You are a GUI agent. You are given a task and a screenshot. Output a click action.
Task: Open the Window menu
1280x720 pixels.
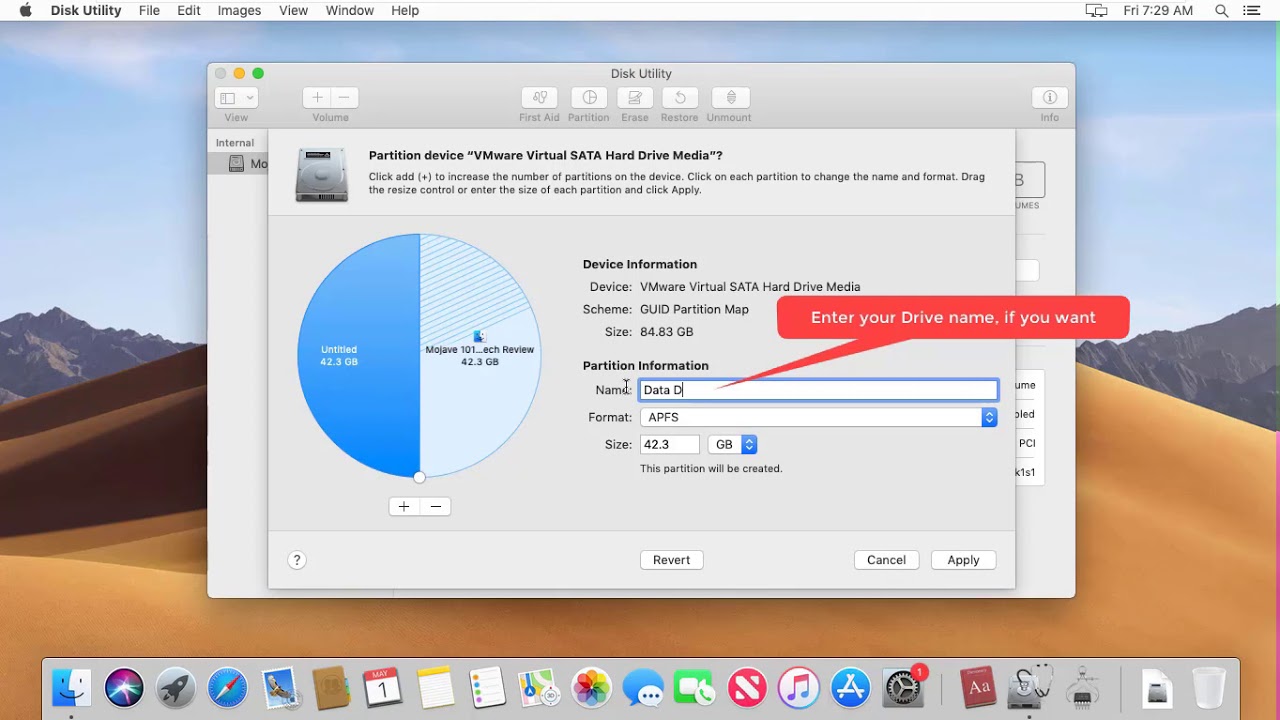pos(349,10)
